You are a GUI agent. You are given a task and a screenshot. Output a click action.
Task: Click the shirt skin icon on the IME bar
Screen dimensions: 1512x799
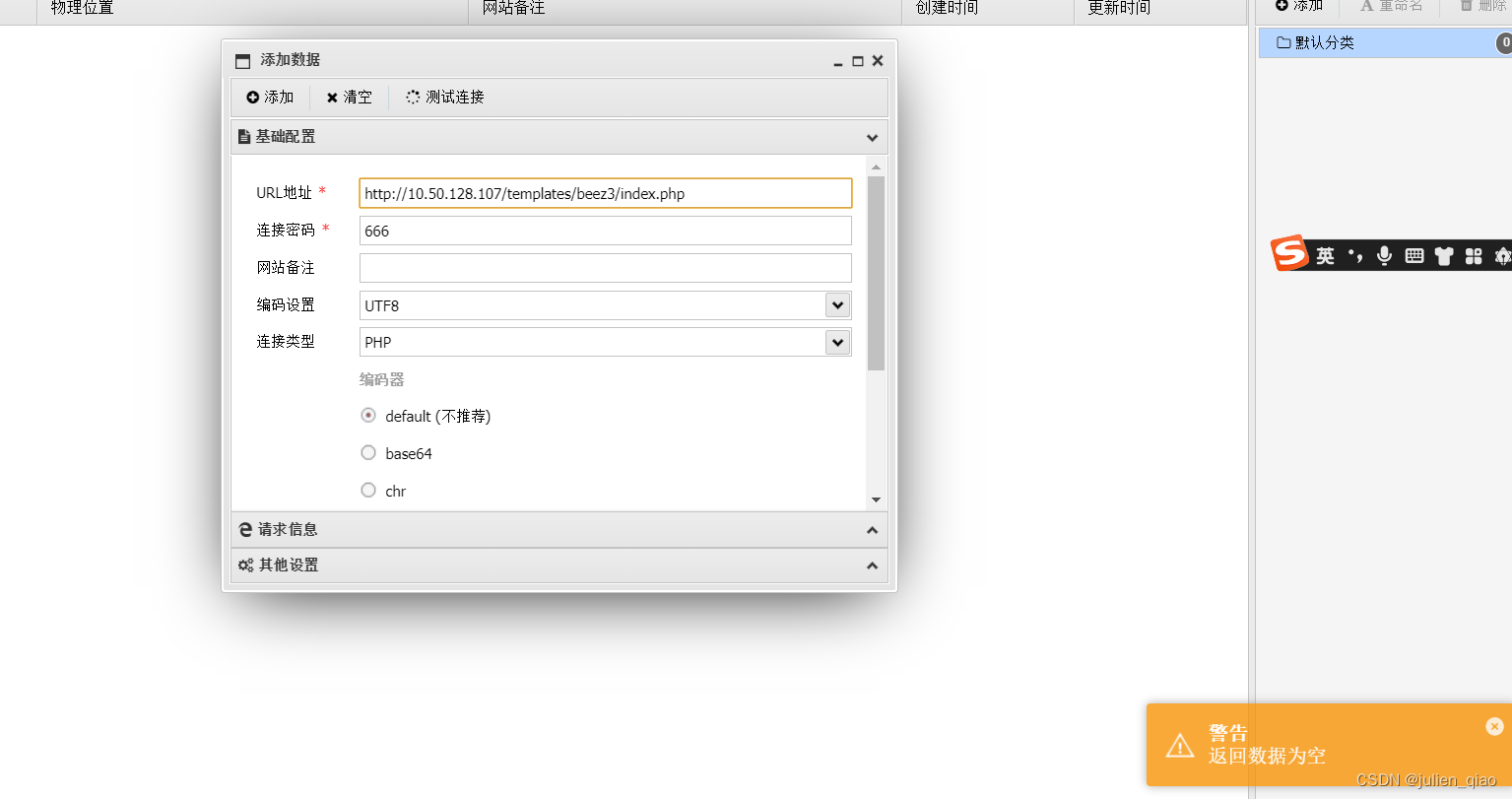tap(1444, 256)
